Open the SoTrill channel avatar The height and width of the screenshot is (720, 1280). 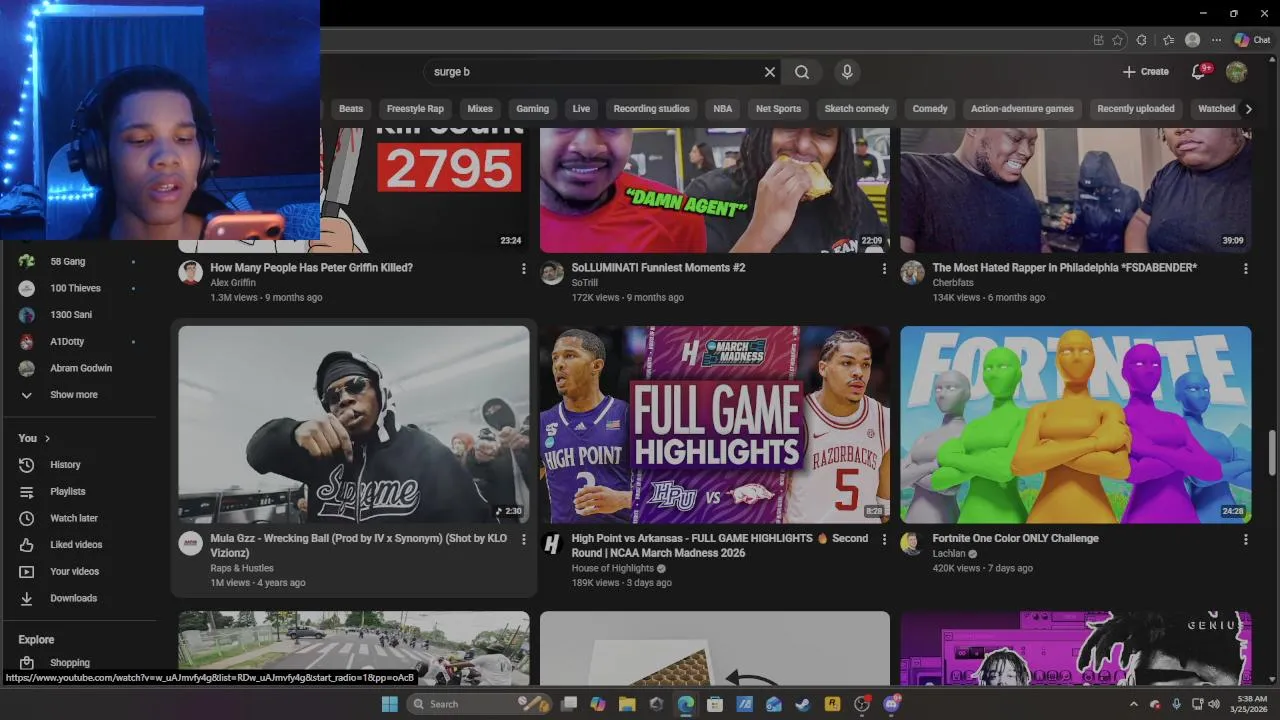(x=552, y=273)
